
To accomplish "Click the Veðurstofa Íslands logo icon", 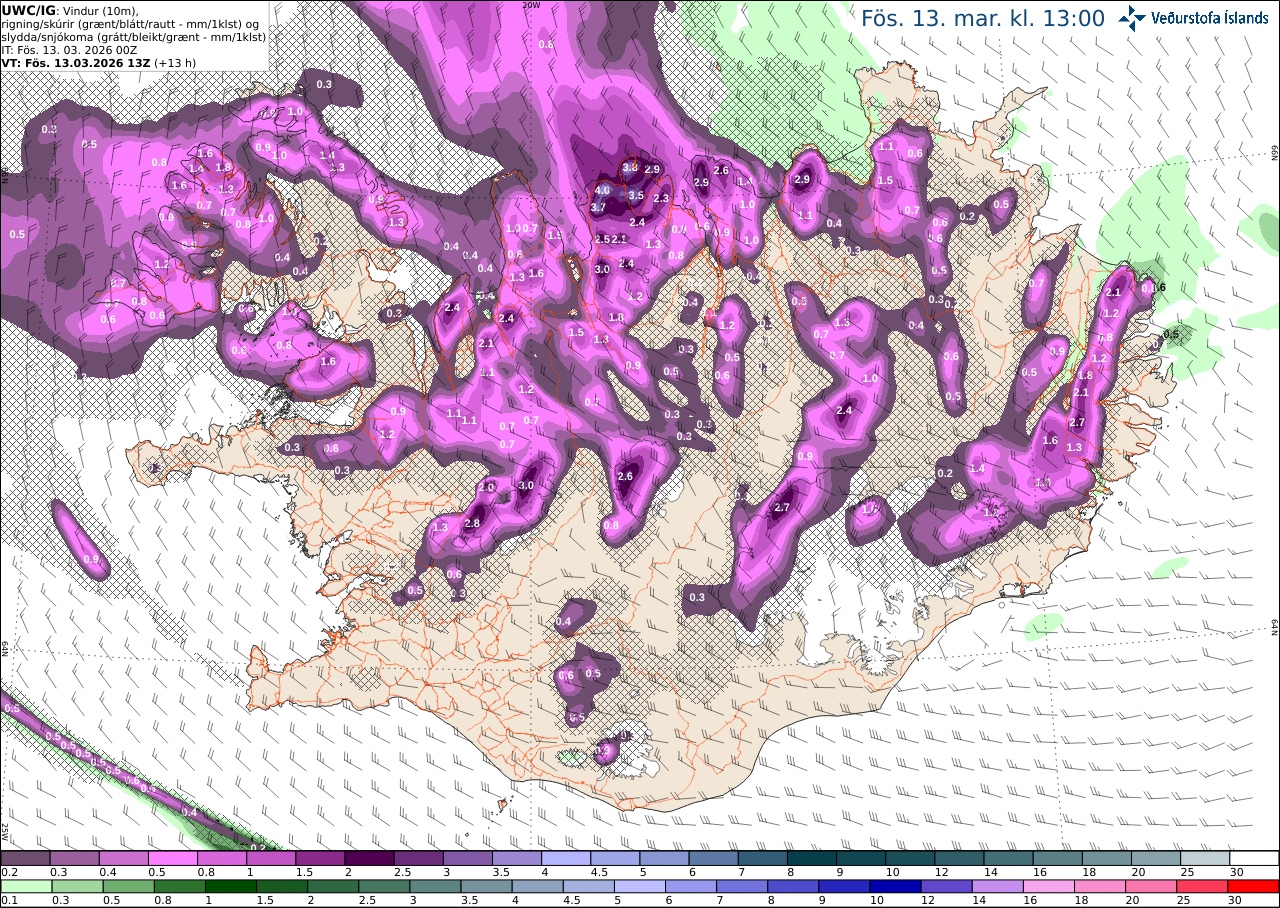I will (x=1132, y=17).
